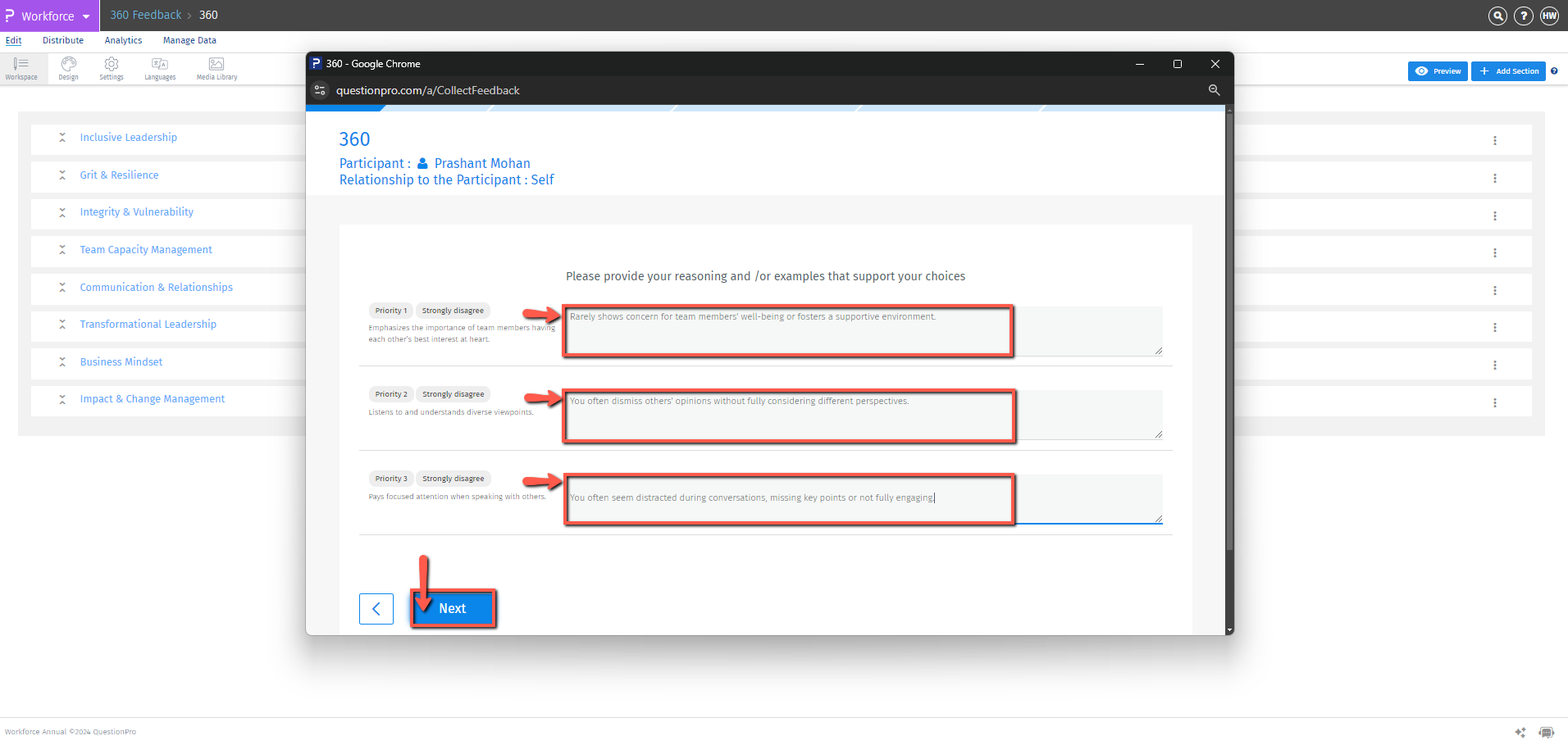Select the Workspace toolbar icon
The height and width of the screenshot is (745, 1568).
21,69
